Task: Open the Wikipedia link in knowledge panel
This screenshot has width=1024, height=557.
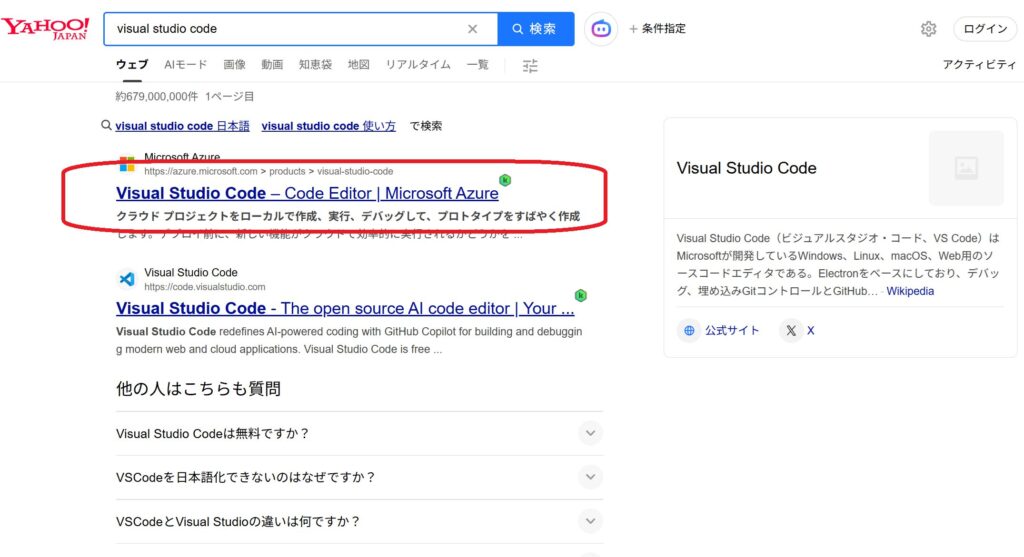Action: coord(910,291)
